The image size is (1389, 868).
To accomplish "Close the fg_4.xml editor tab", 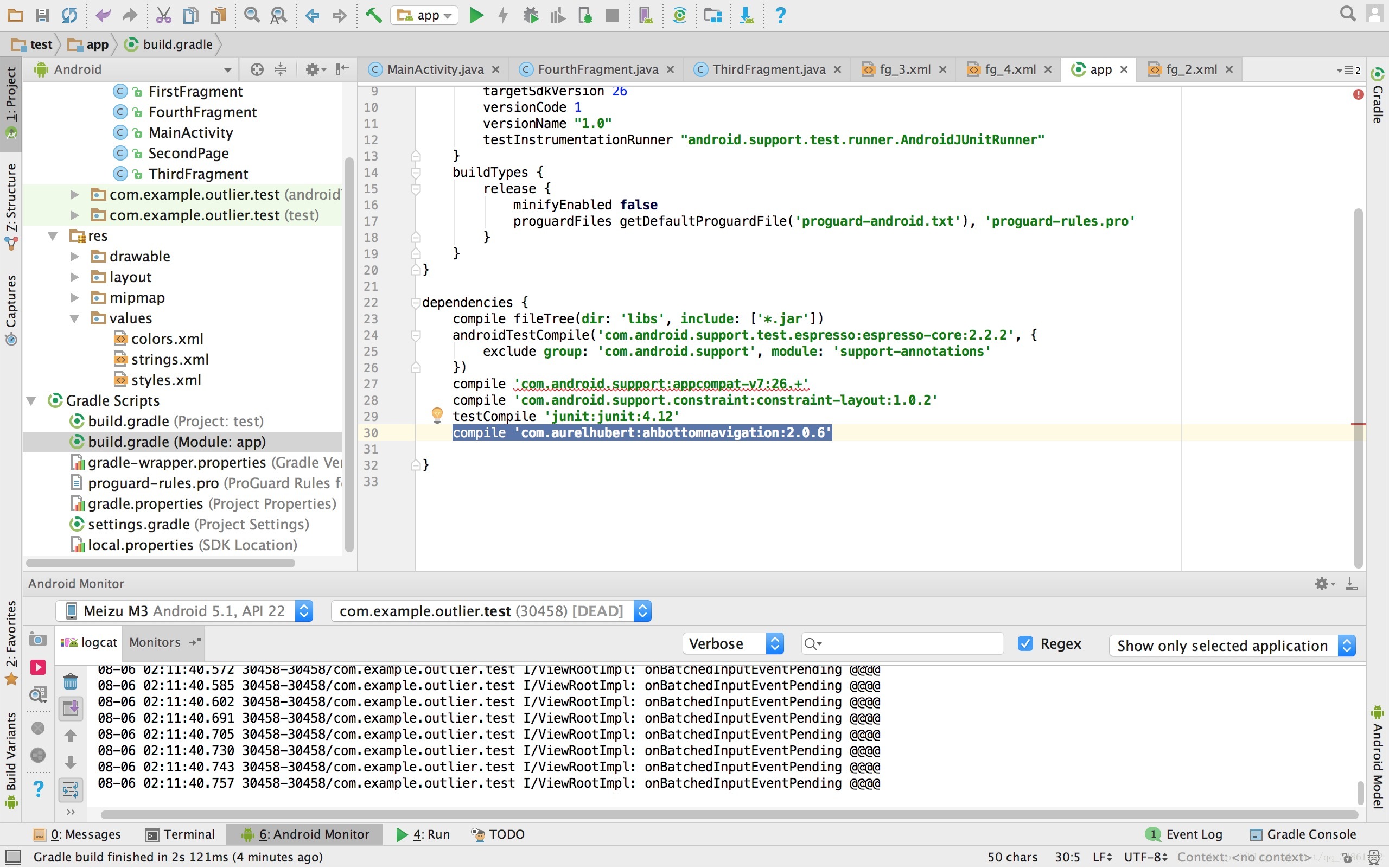I will pyautogui.click(x=1048, y=69).
